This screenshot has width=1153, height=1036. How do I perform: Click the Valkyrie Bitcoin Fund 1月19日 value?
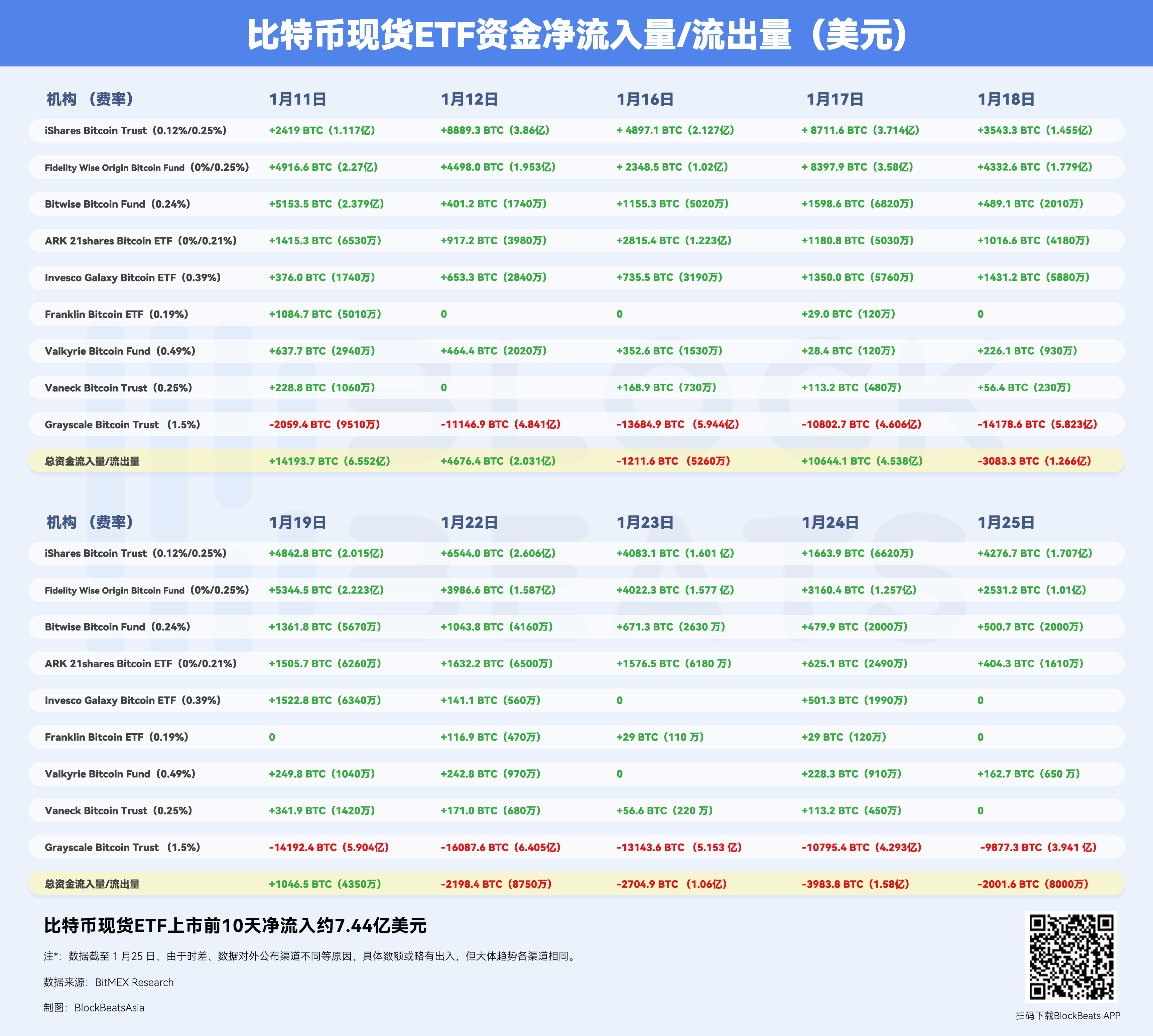[x=322, y=774]
